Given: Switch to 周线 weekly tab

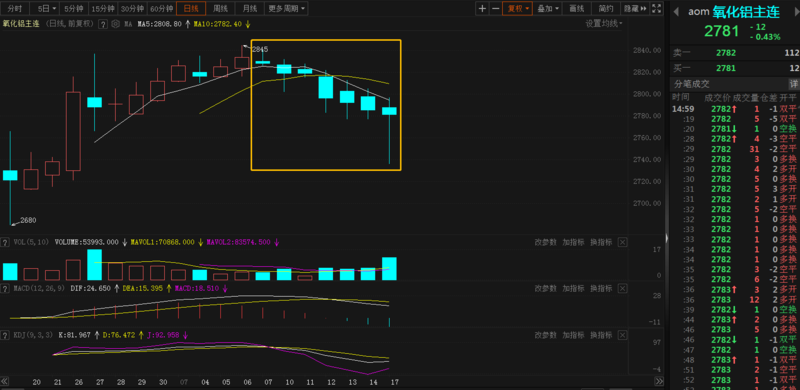Looking at the screenshot, I should coord(220,8).
